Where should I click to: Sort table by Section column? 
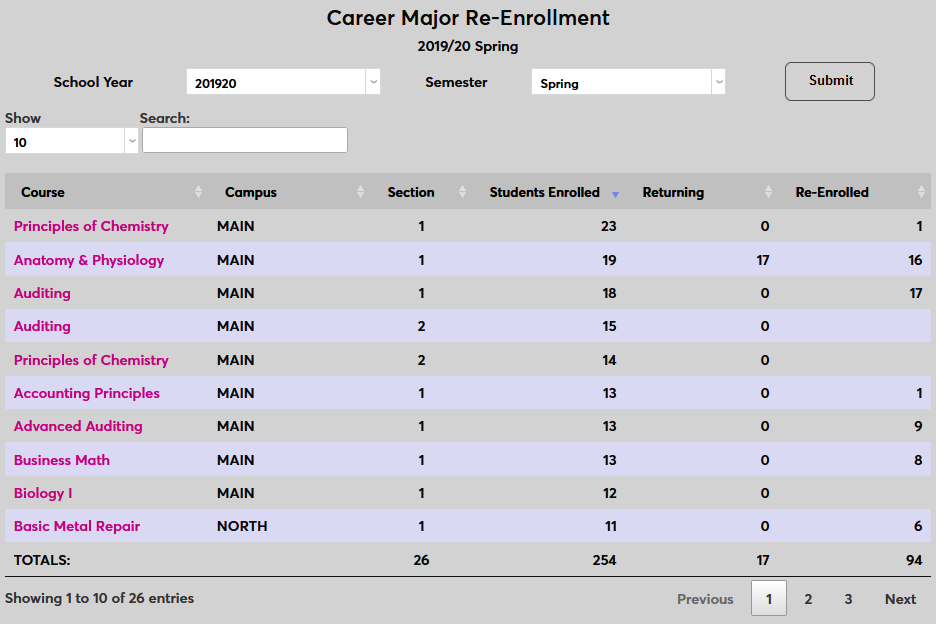click(x=421, y=192)
